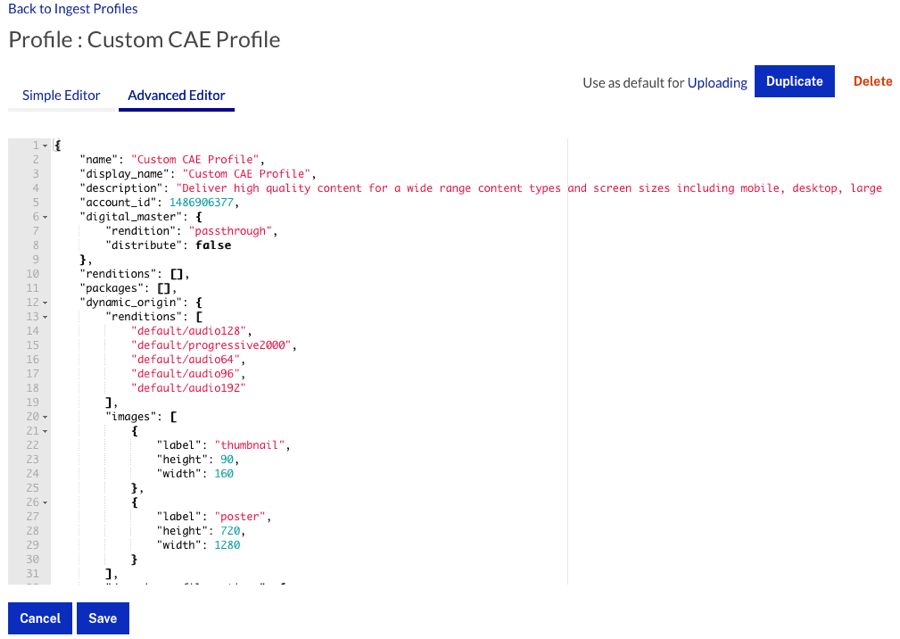Go back to Ingest Profiles
Screen dimensions: 900x639
click(73, 9)
